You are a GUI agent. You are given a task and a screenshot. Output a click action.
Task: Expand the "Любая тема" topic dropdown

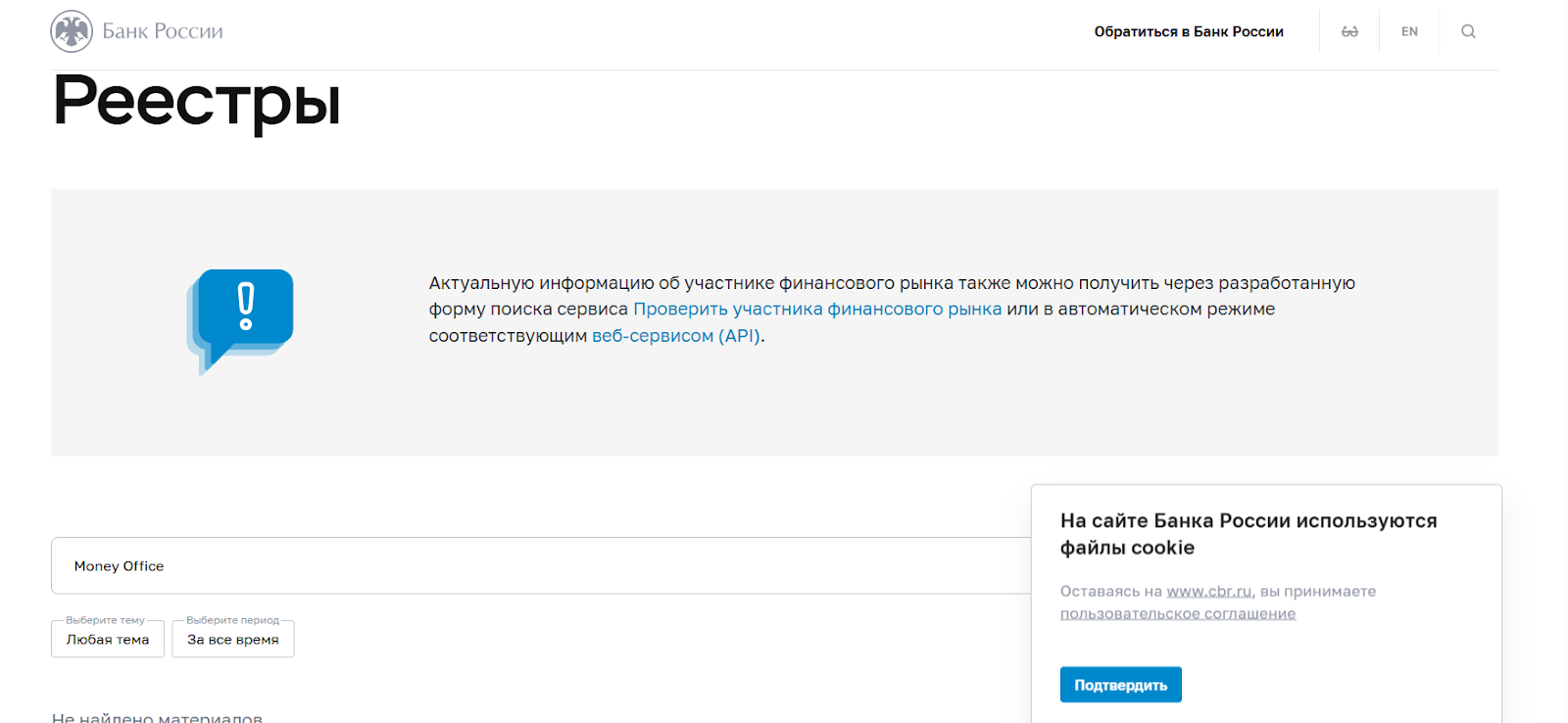(108, 640)
